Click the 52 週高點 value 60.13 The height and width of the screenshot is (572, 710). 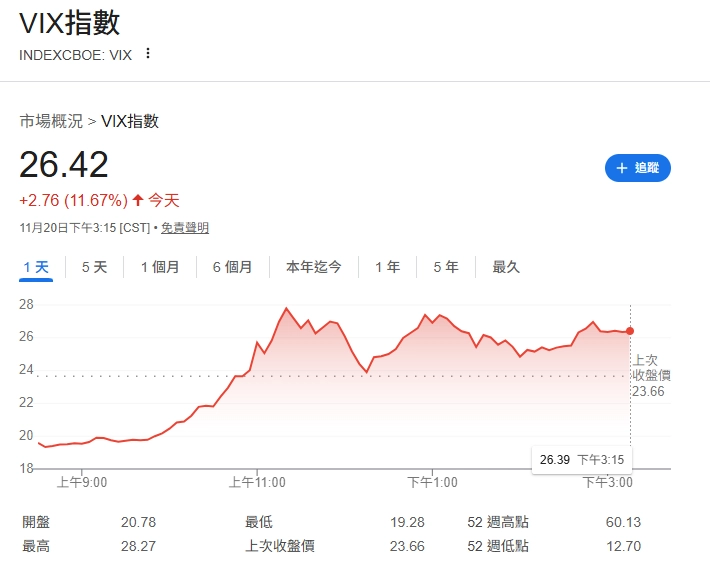[624, 522]
